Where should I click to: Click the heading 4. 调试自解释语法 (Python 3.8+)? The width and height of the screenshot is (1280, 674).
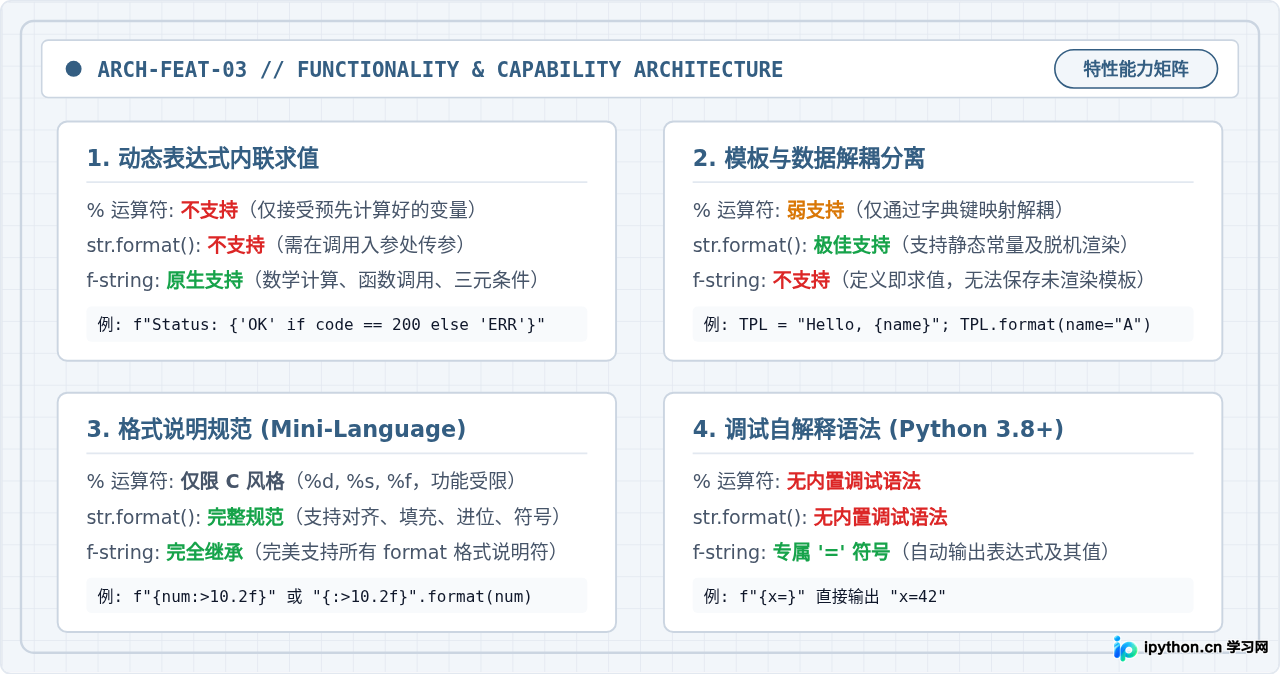coord(878,429)
